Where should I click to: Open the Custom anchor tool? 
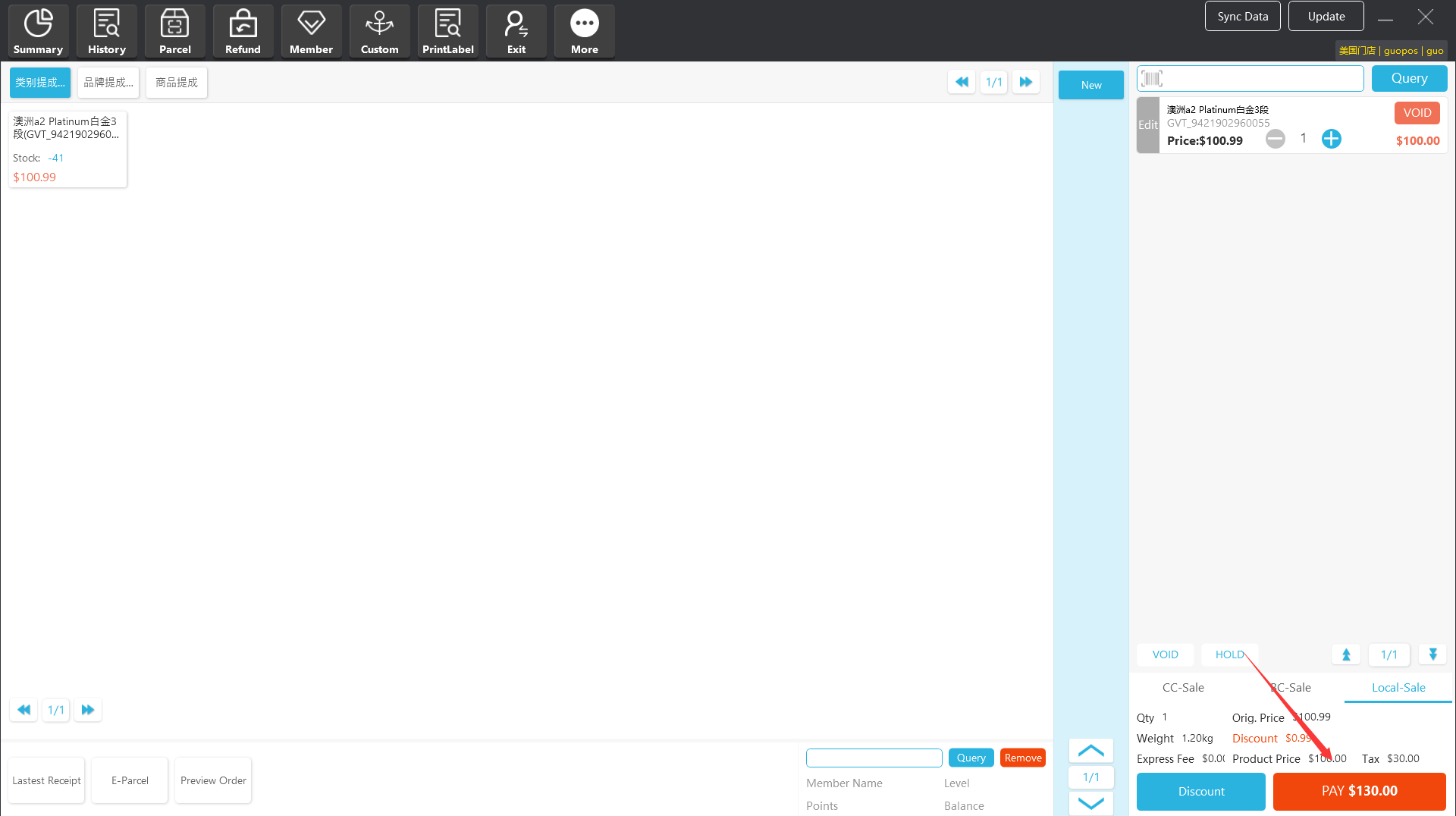(379, 31)
